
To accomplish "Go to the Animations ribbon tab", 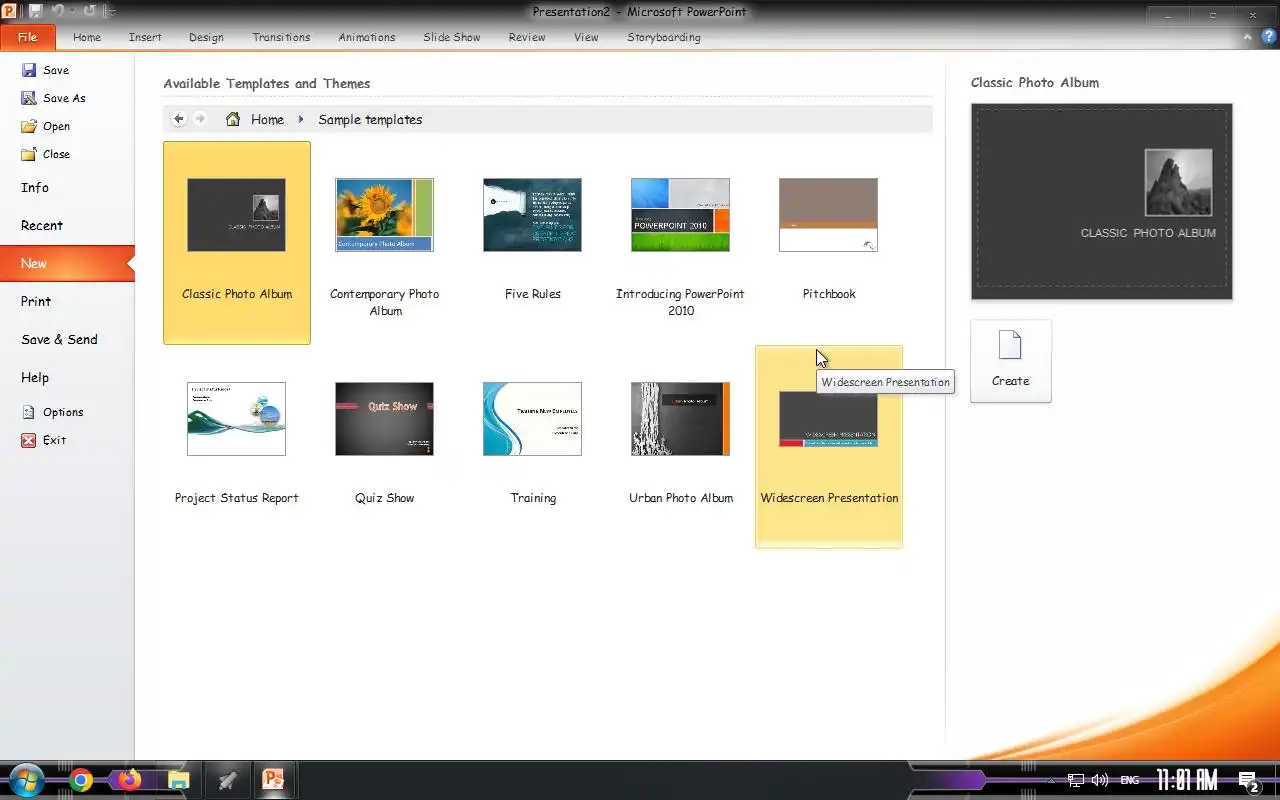I will coord(367,38).
